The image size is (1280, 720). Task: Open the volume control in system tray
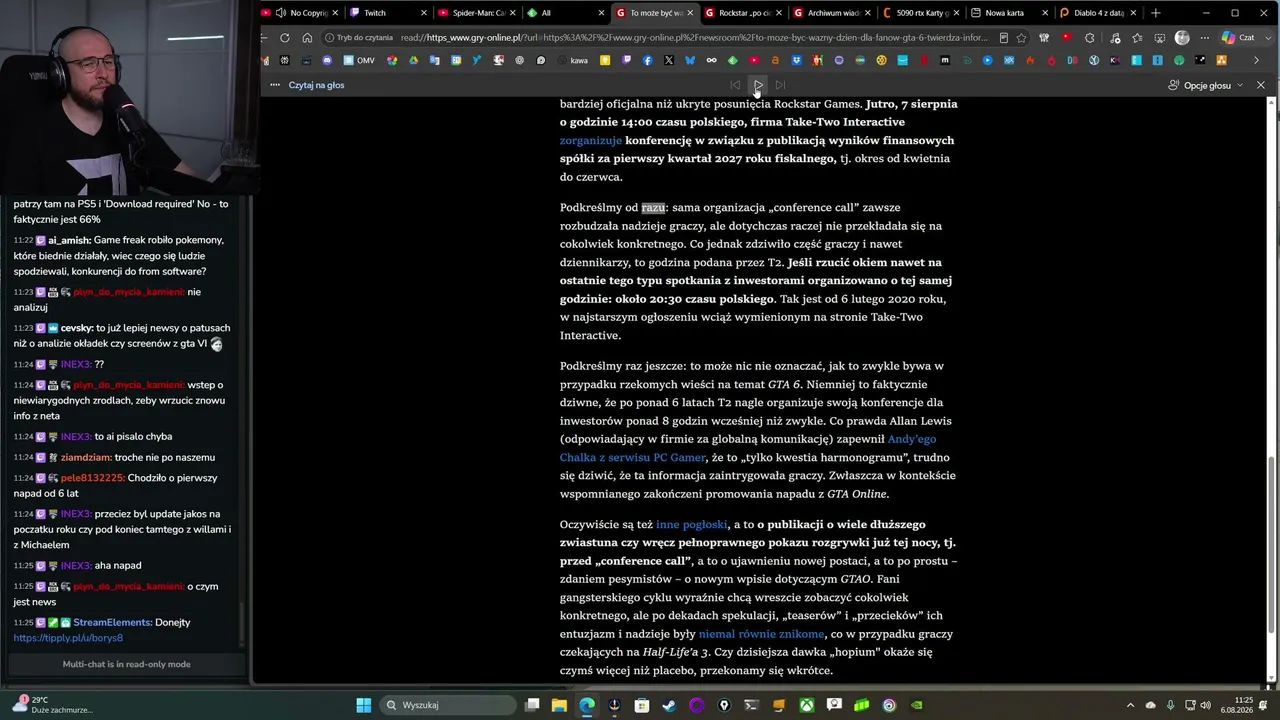[1205, 705]
